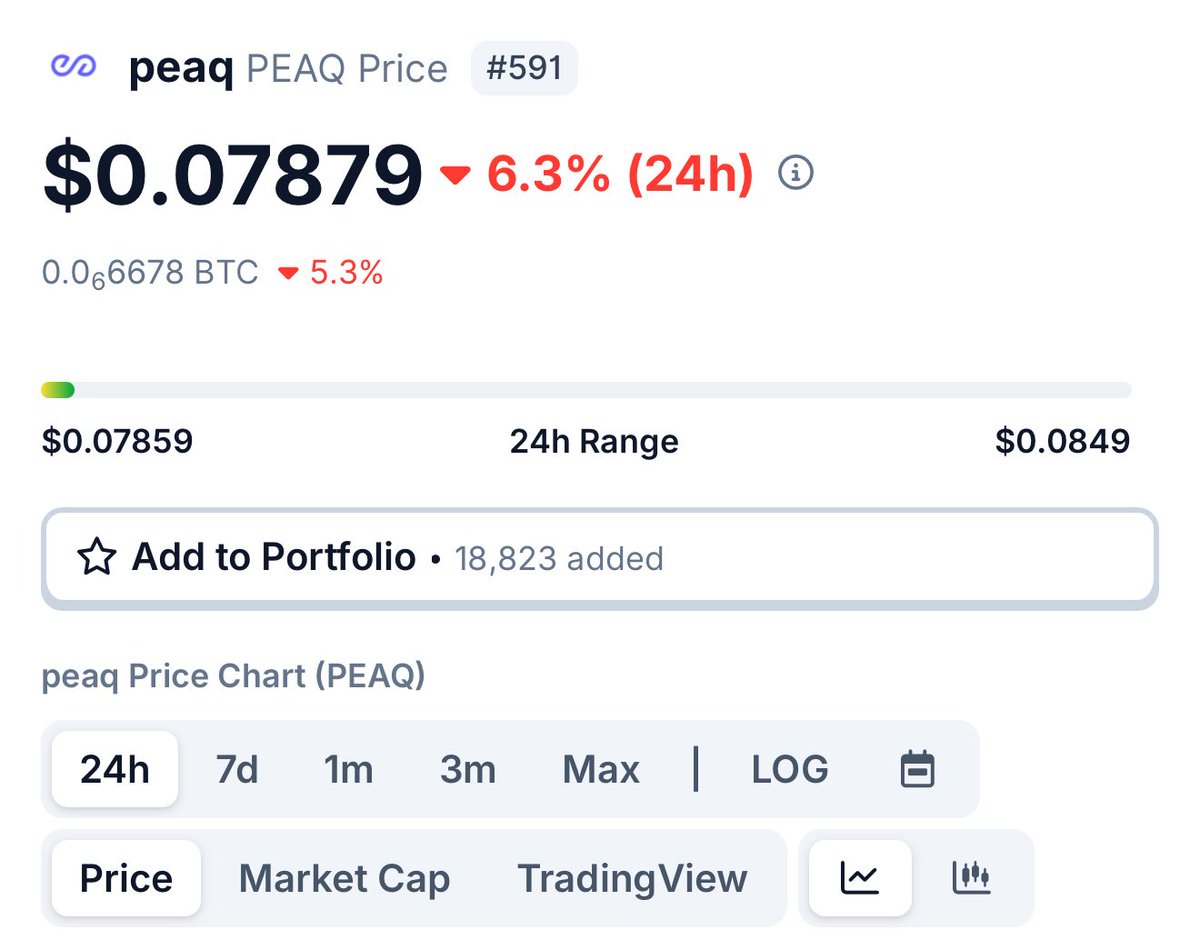Screen dimensions: 1200x950
Task: Click the 24h Range progress bar
Action: click(586, 390)
